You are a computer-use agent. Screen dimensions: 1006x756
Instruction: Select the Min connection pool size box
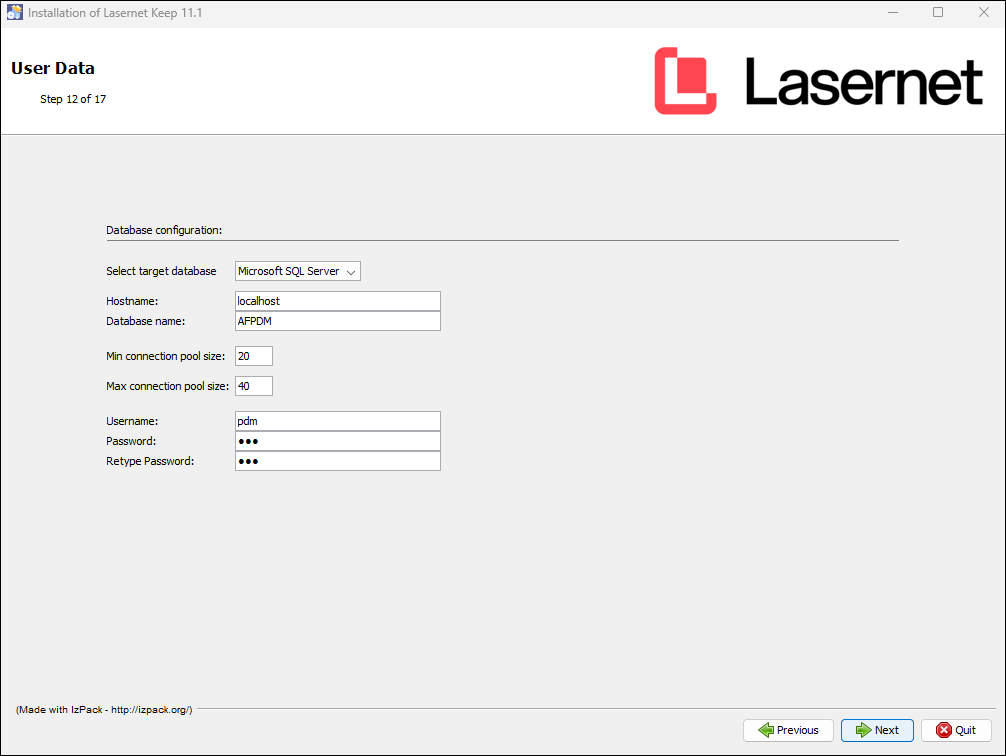pos(253,356)
